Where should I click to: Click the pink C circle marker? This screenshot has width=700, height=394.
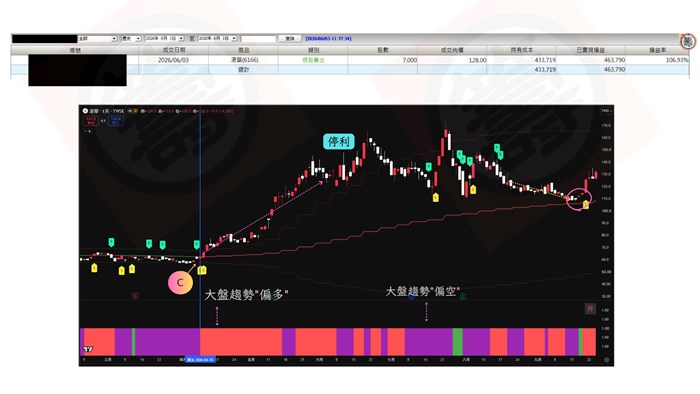(180, 282)
